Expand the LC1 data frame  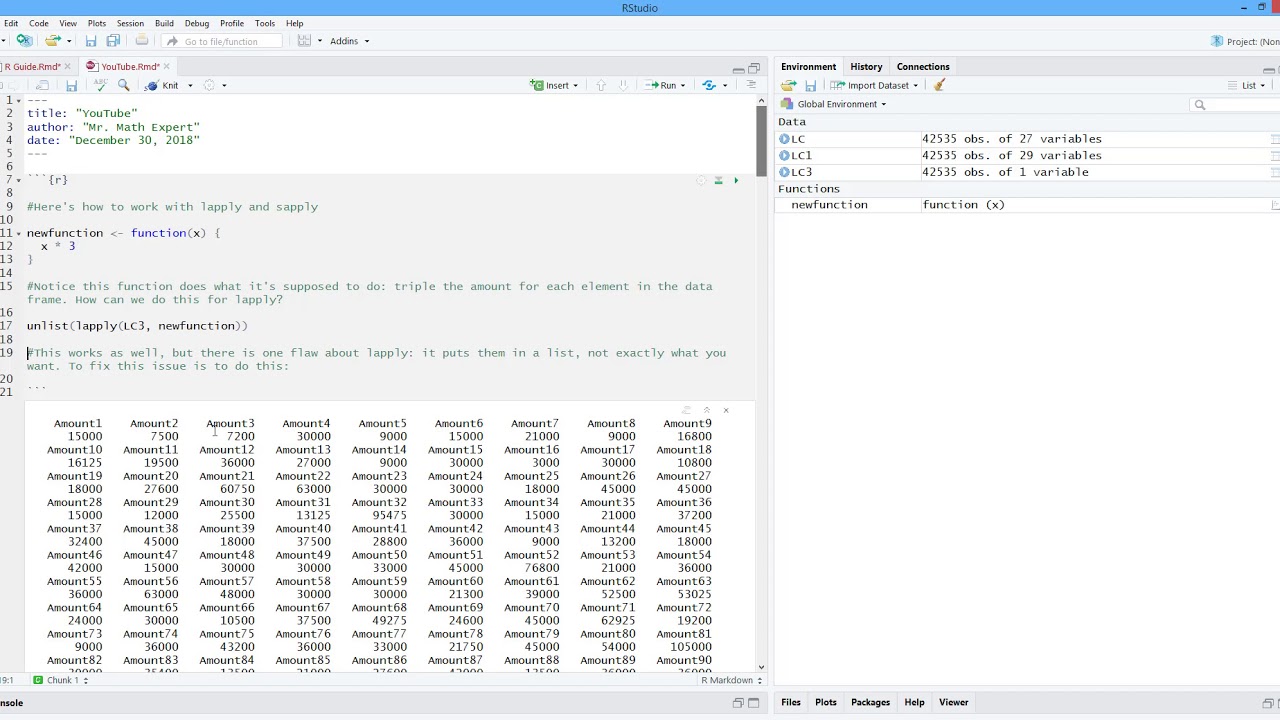point(785,156)
